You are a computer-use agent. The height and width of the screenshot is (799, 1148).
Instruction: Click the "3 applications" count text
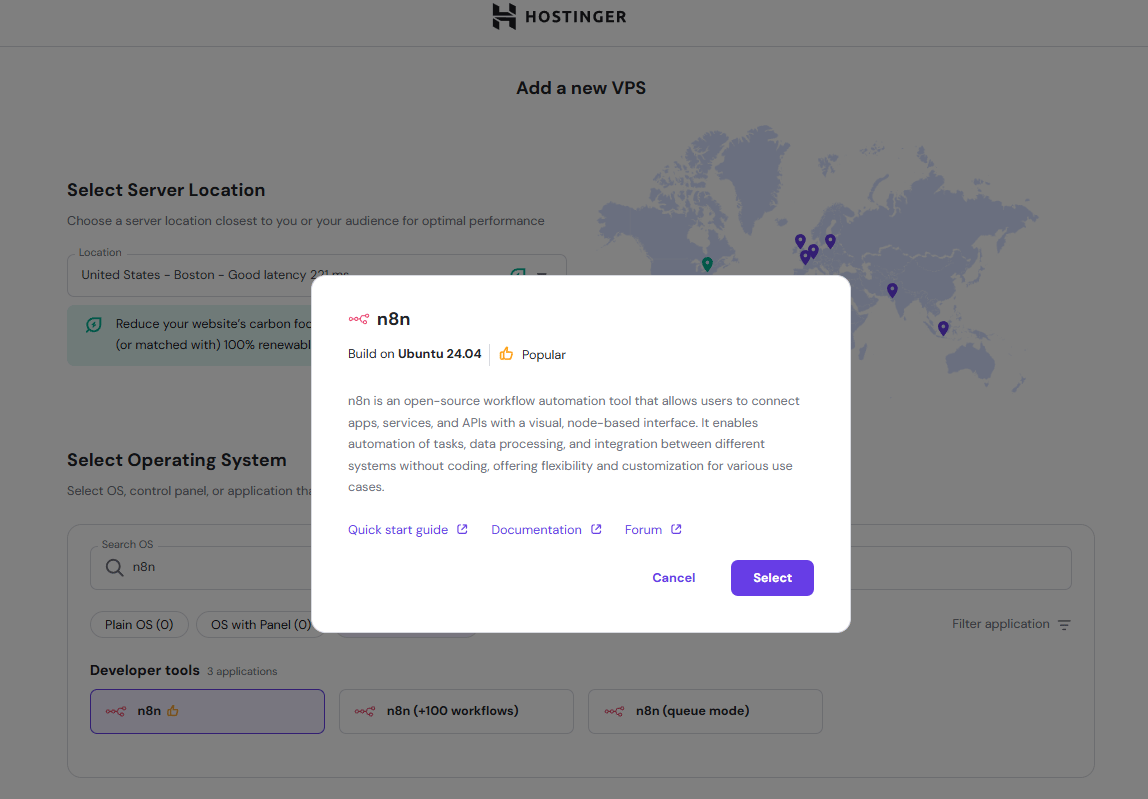pos(242,672)
